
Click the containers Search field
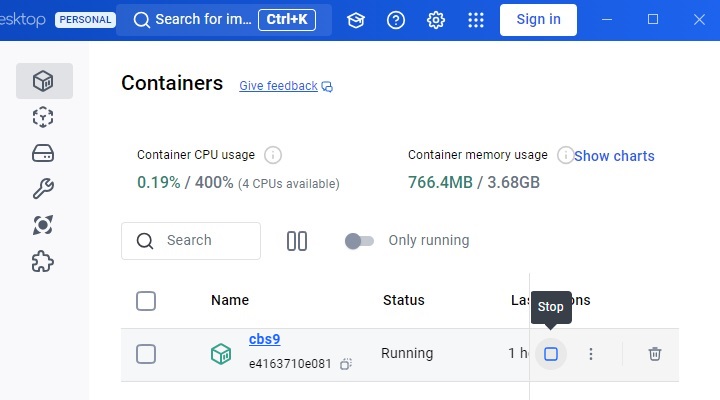coord(191,241)
